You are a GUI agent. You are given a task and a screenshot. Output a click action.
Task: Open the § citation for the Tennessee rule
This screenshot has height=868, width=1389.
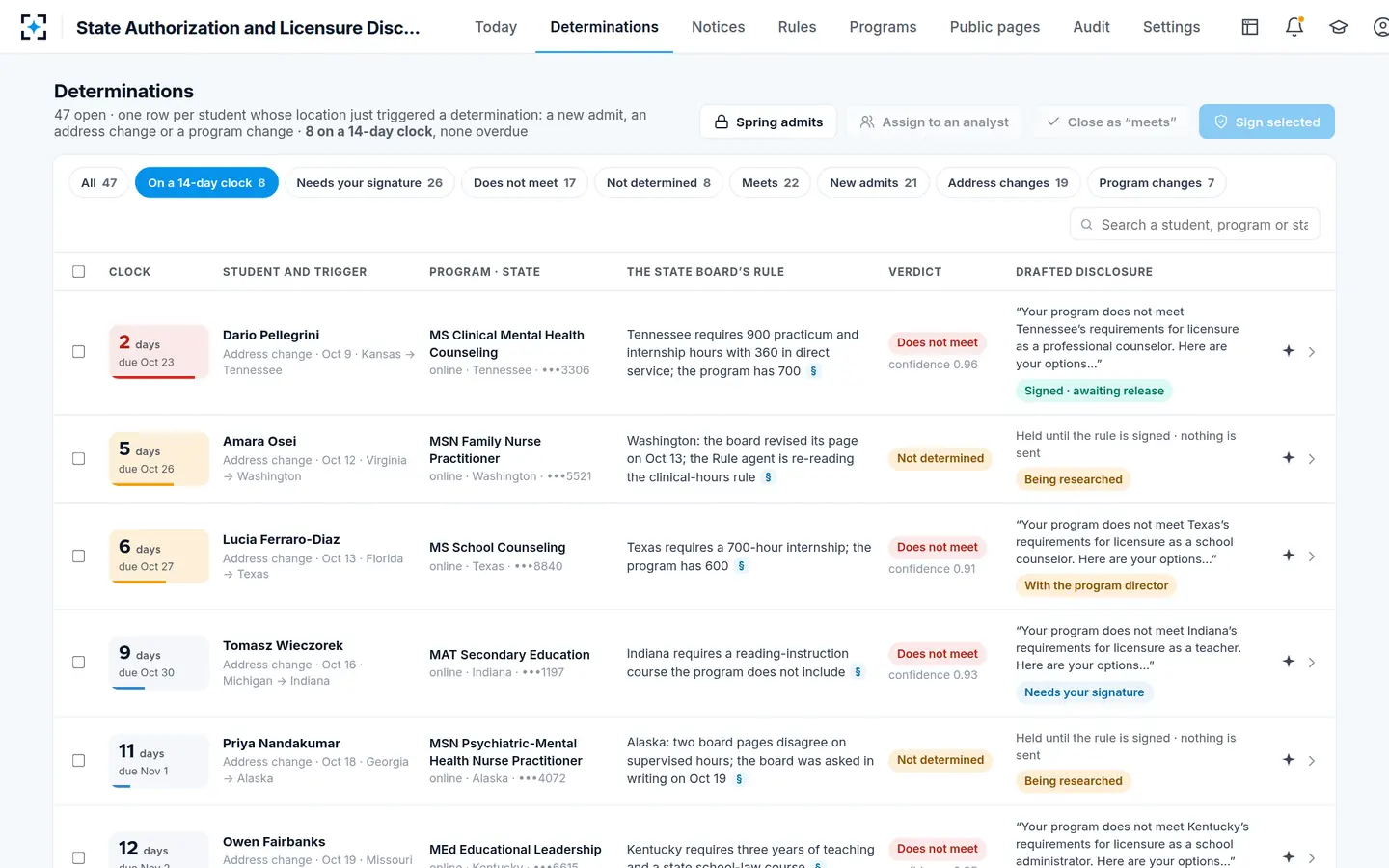tap(814, 371)
